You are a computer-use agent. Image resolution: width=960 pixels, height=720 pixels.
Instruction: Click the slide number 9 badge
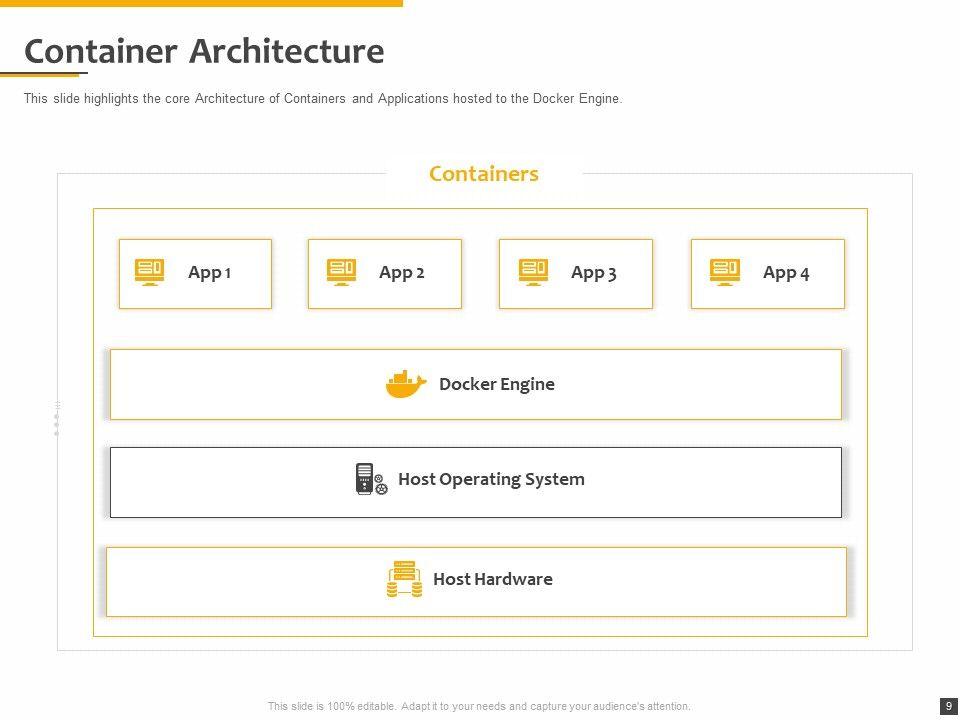click(948, 706)
